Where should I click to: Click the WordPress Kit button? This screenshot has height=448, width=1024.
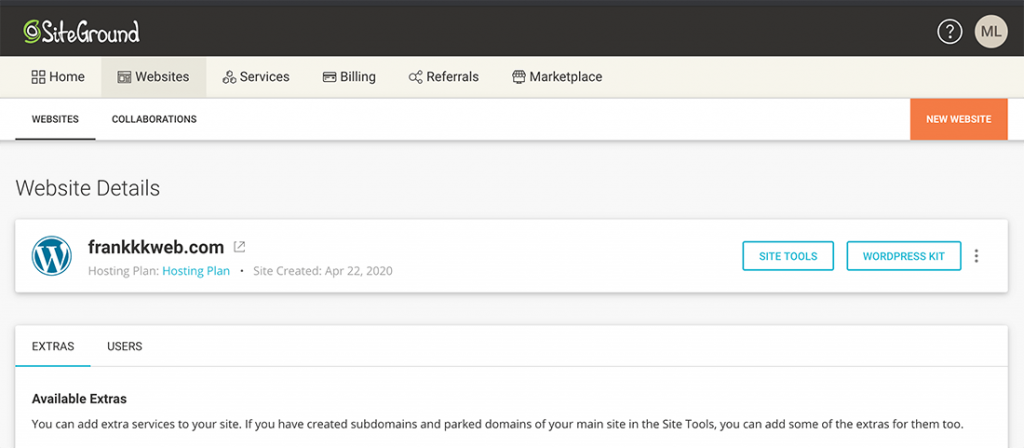click(x=903, y=256)
